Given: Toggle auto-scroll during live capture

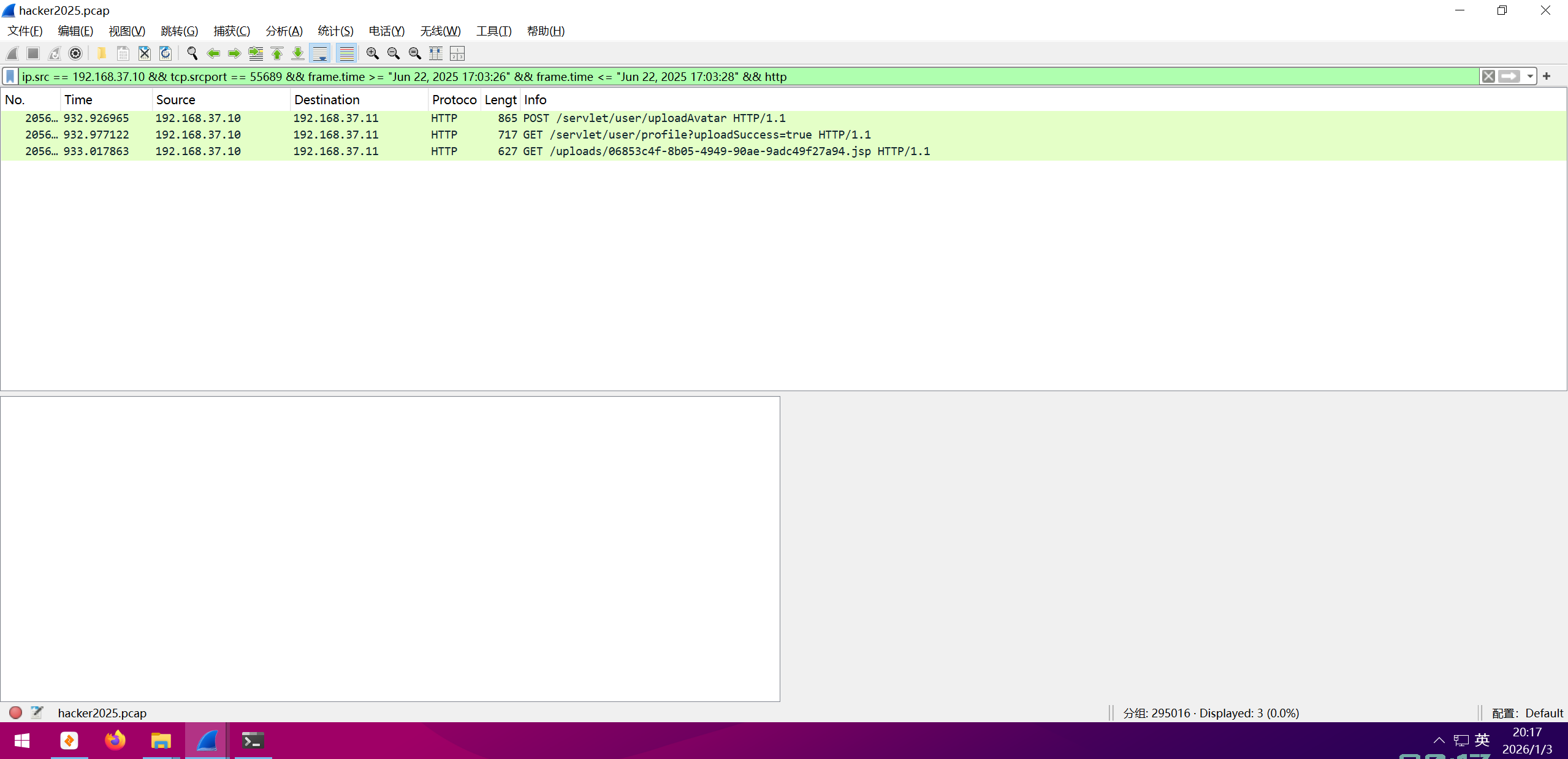Looking at the screenshot, I should tap(320, 54).
